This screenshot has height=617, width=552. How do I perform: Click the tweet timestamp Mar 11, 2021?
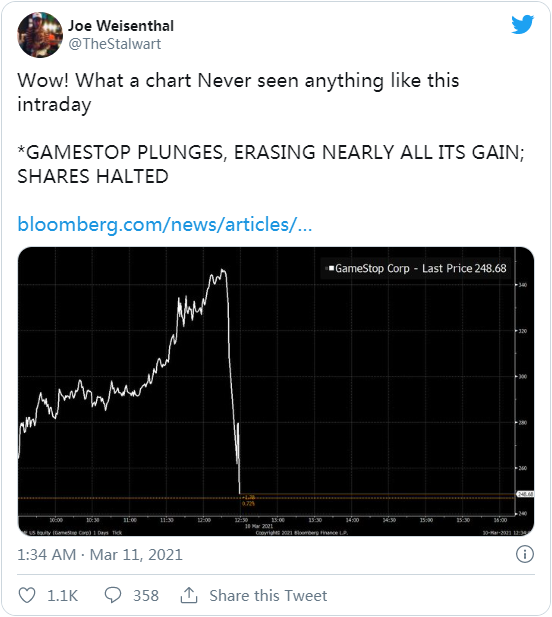[100, 554]
